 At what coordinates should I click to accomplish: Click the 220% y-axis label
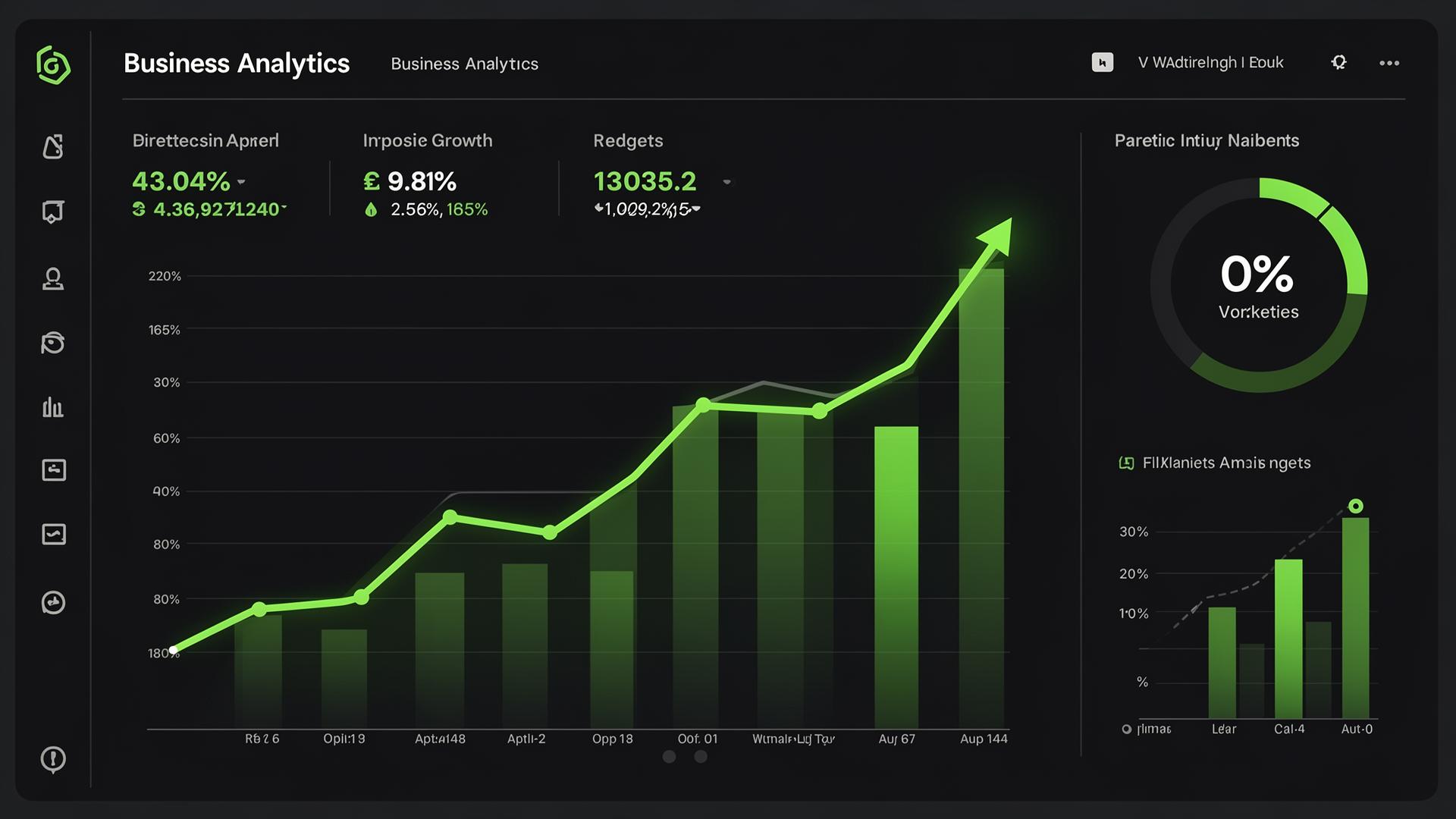[165, 276]
